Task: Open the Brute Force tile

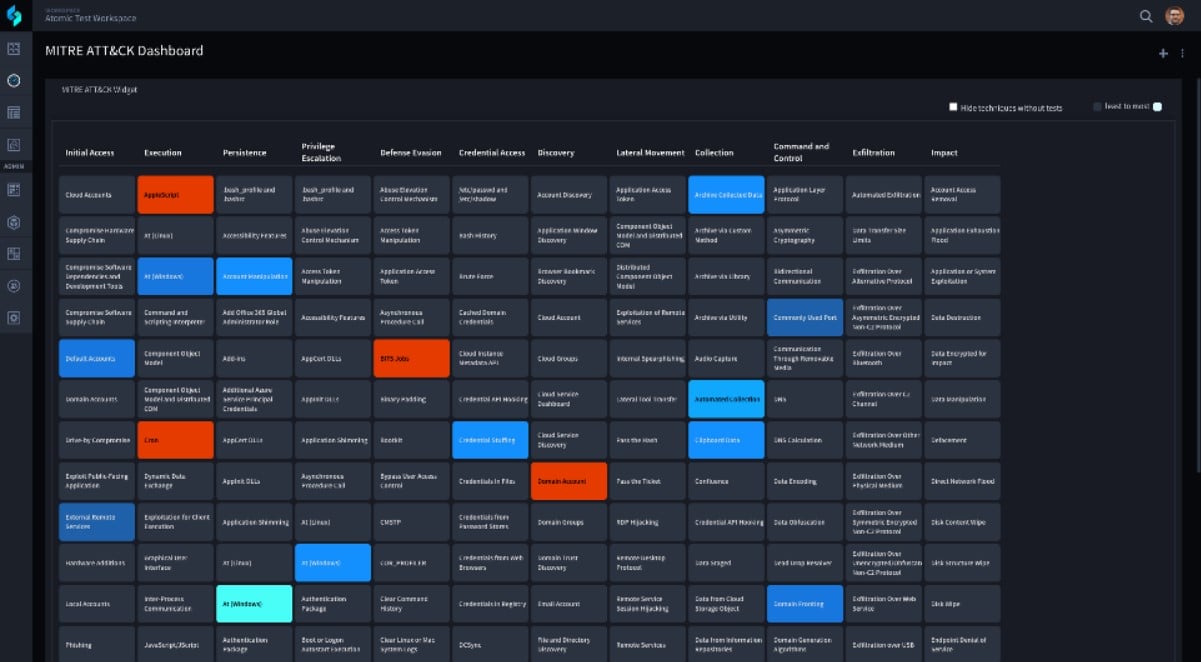Action: point(491,276)
